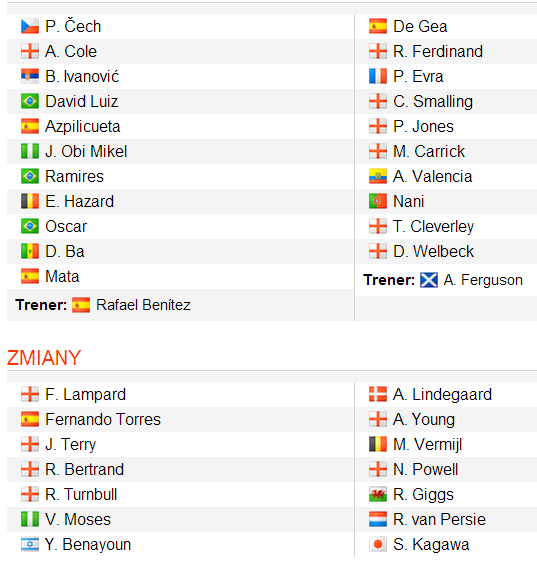The image size is (537, 563).
Task: Click the Wales flag beside R. Giggs
Action: [378, 494]
